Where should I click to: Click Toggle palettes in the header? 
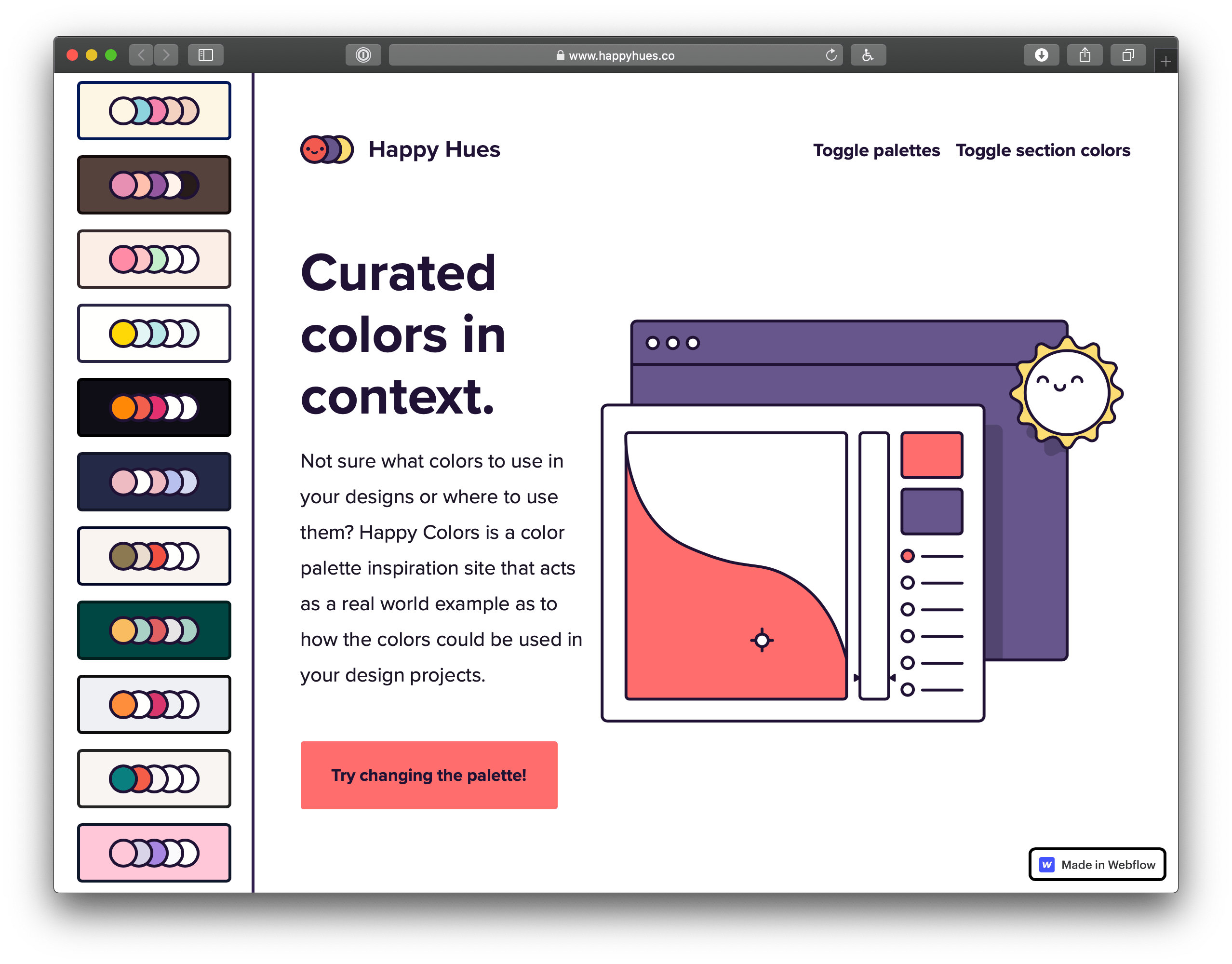click(876, 150)
